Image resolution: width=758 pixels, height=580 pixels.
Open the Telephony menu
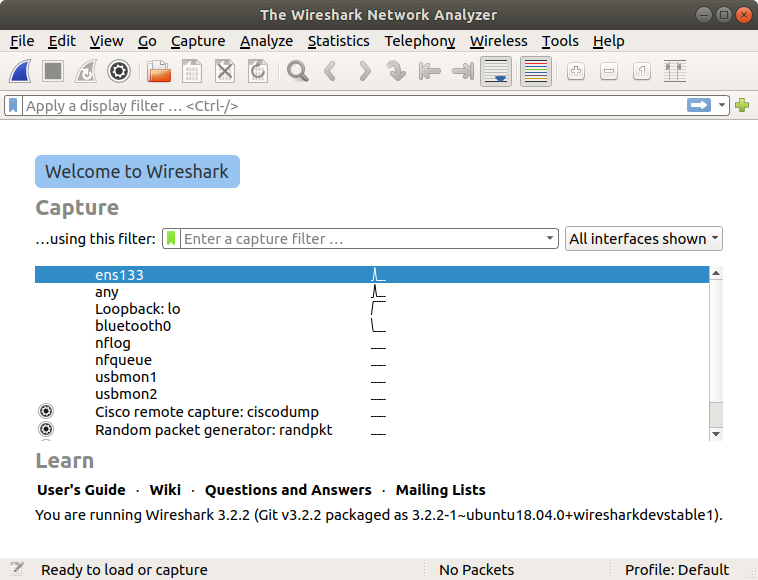click(x=420, y=41)
